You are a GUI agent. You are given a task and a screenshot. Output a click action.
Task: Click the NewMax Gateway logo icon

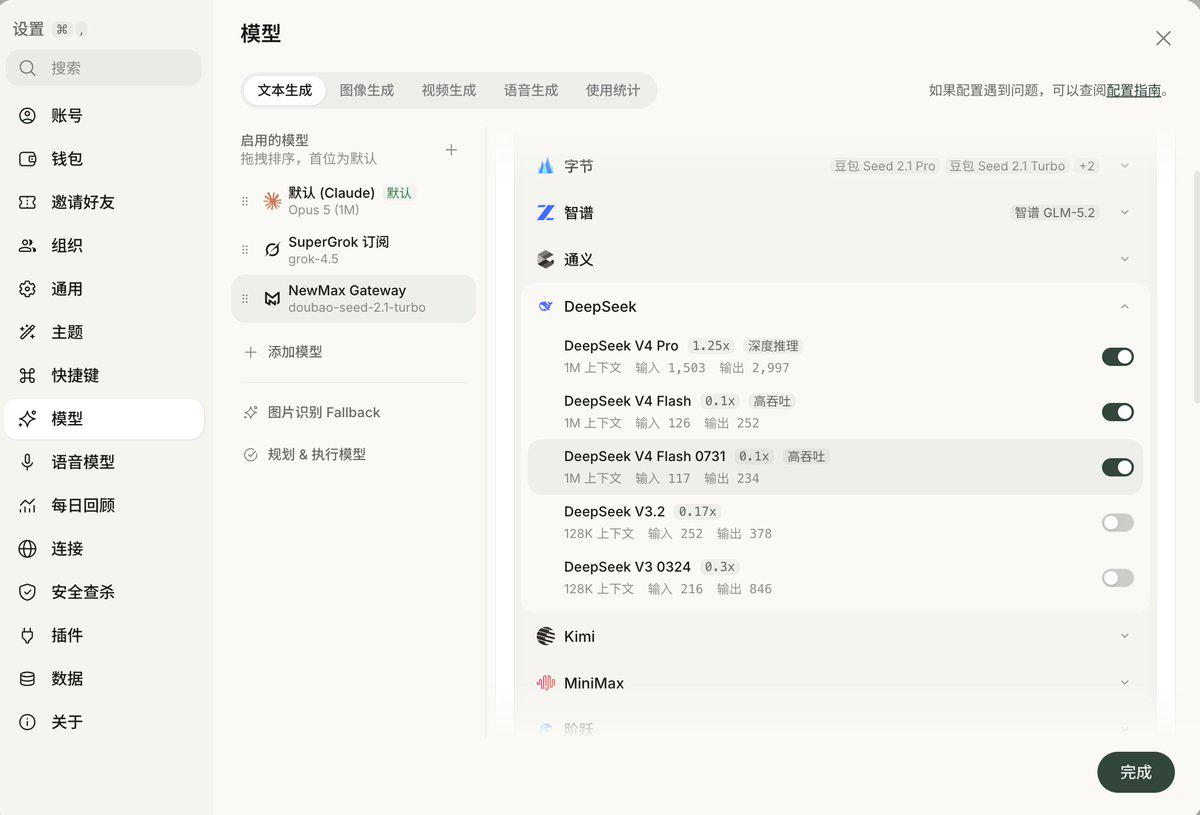[272, 299]
